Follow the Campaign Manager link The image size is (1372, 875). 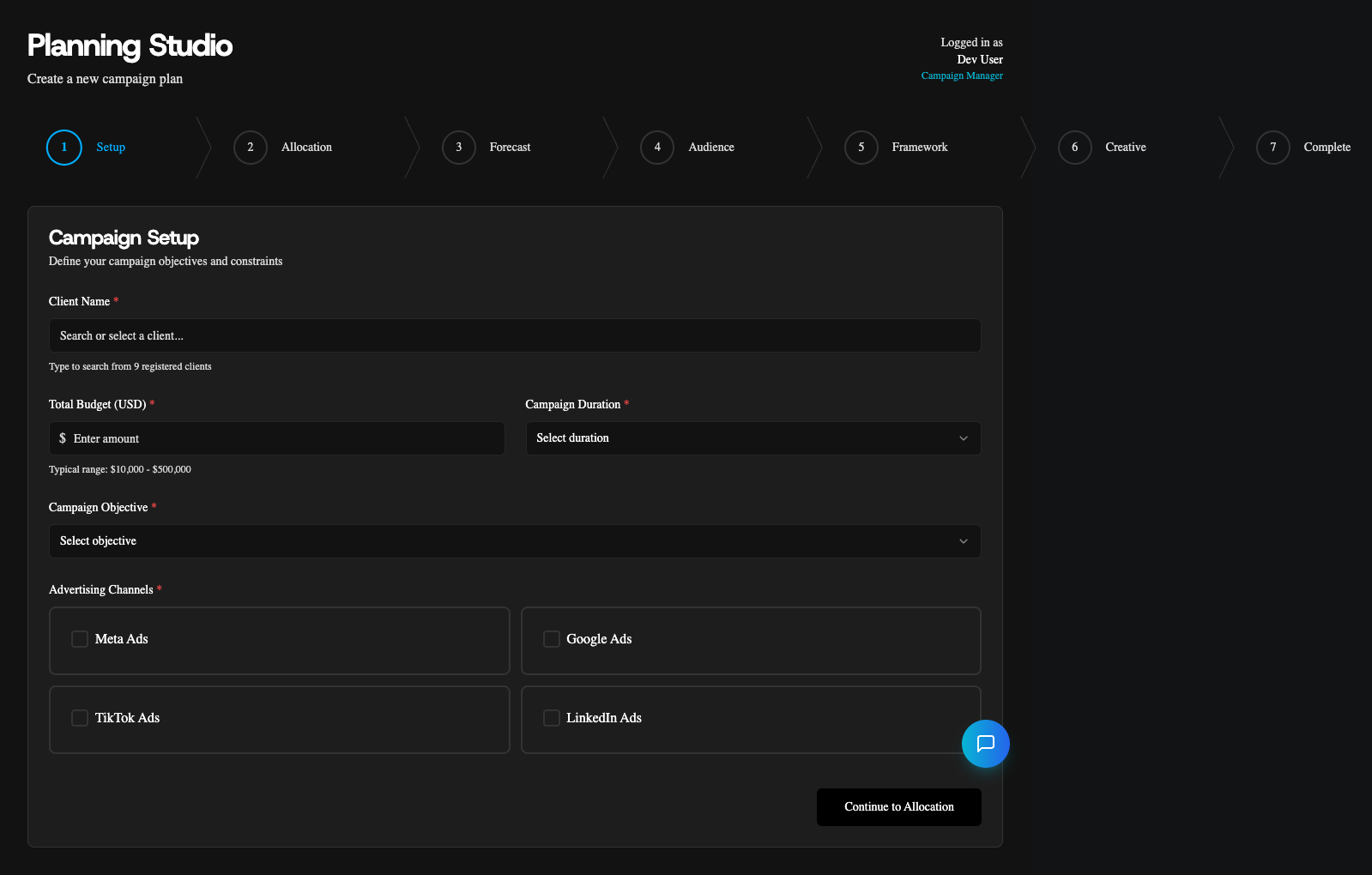[x=961, y=75]
